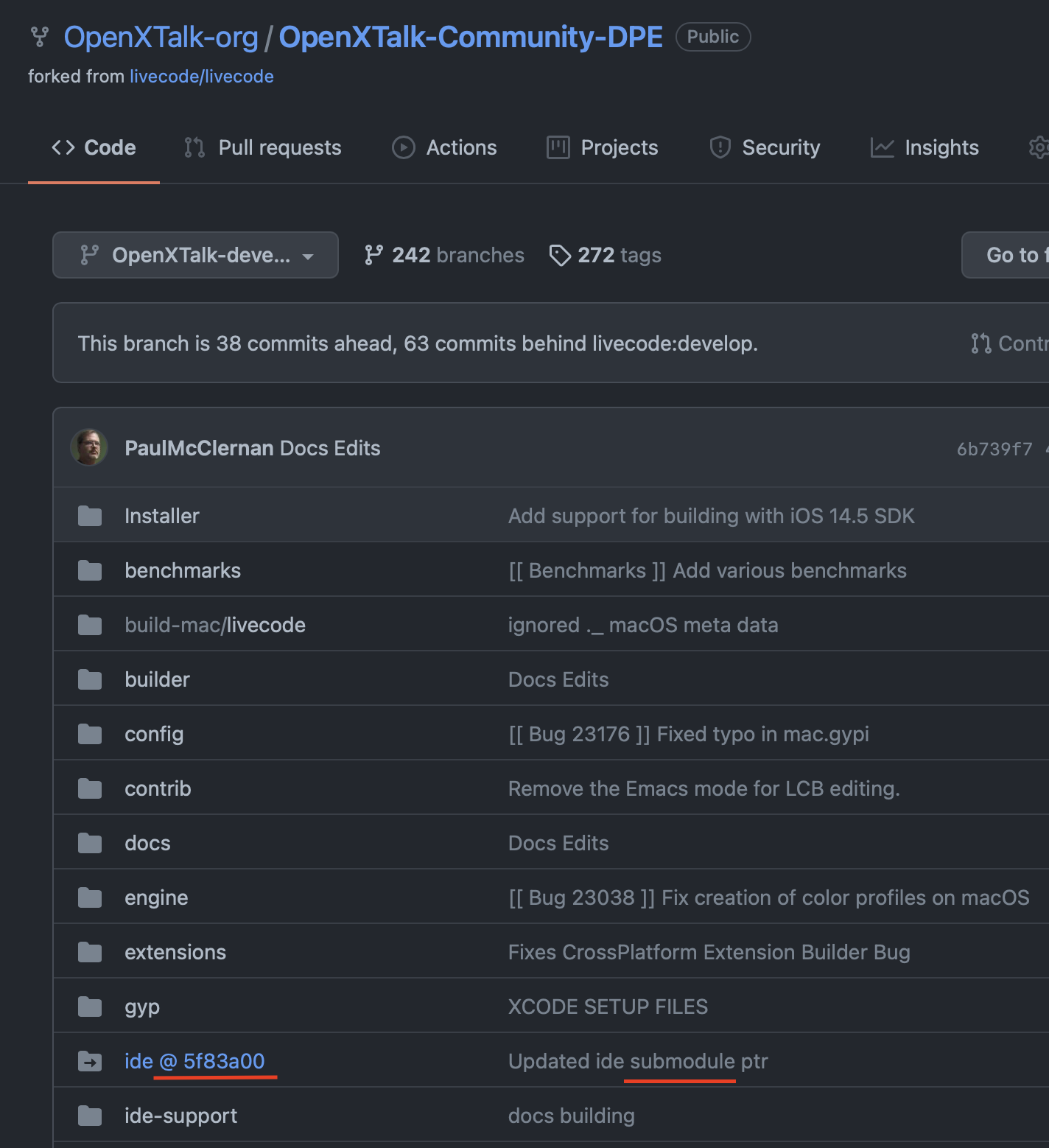View the 242 branches link

[444, 255]
